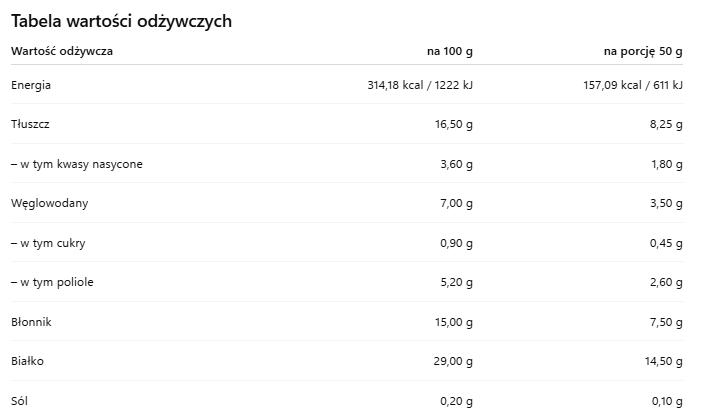The height and width of the screenshot is (420, 718).
Task: Click the '314,18 kcal / 1222 kJ' value
Action: [420, 85]
